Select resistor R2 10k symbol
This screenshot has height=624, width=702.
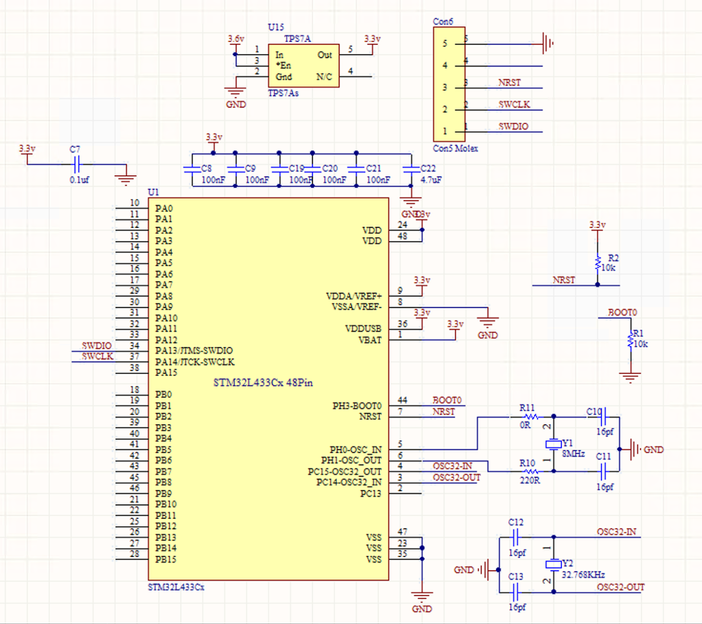point(597,263)
